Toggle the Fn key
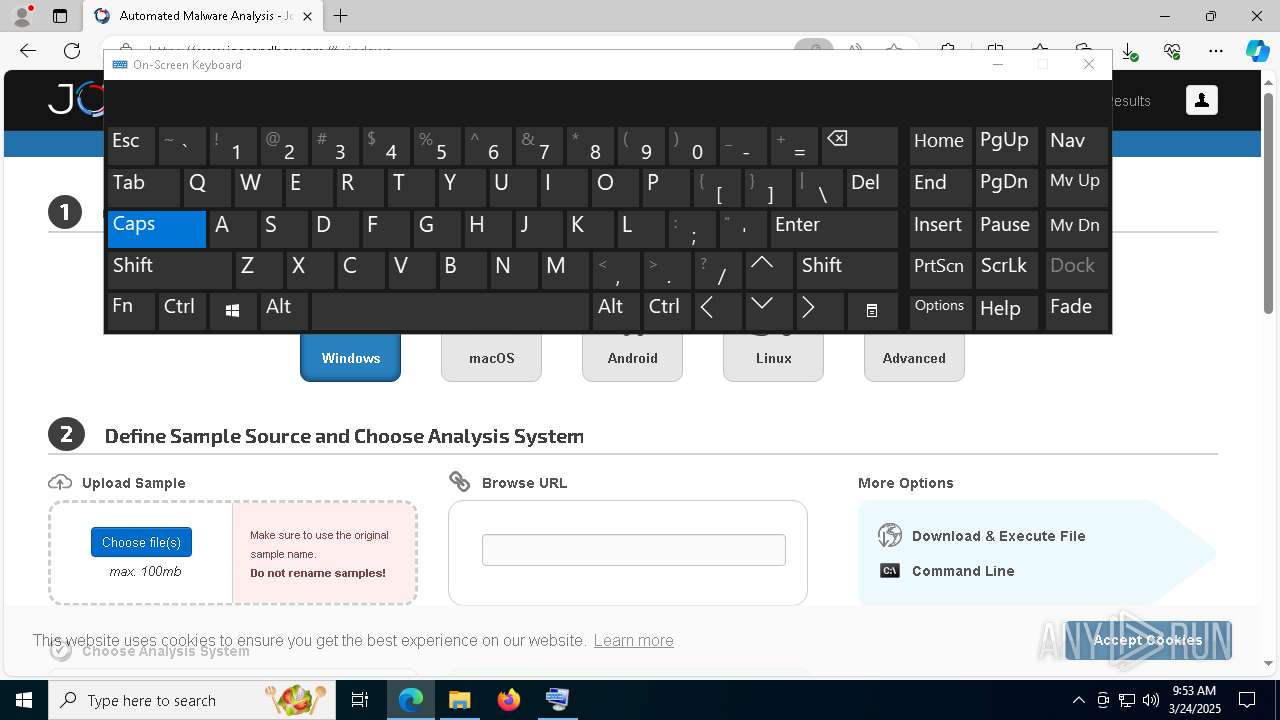Image resolution: width=1280 pixels, height=720 pixels. pyautogui.click(x=131, y=311)
